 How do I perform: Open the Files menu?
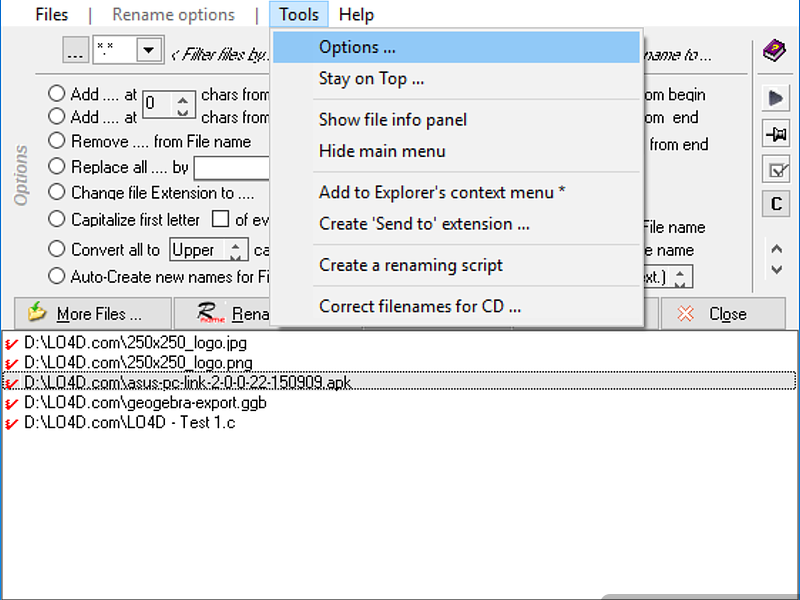click(52, 14)
